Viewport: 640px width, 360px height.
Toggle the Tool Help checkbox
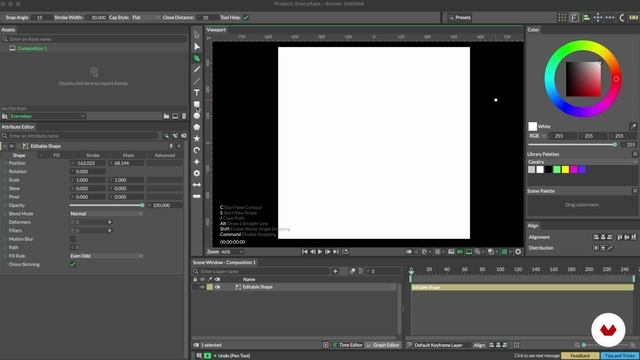click(x=246, y=18)
